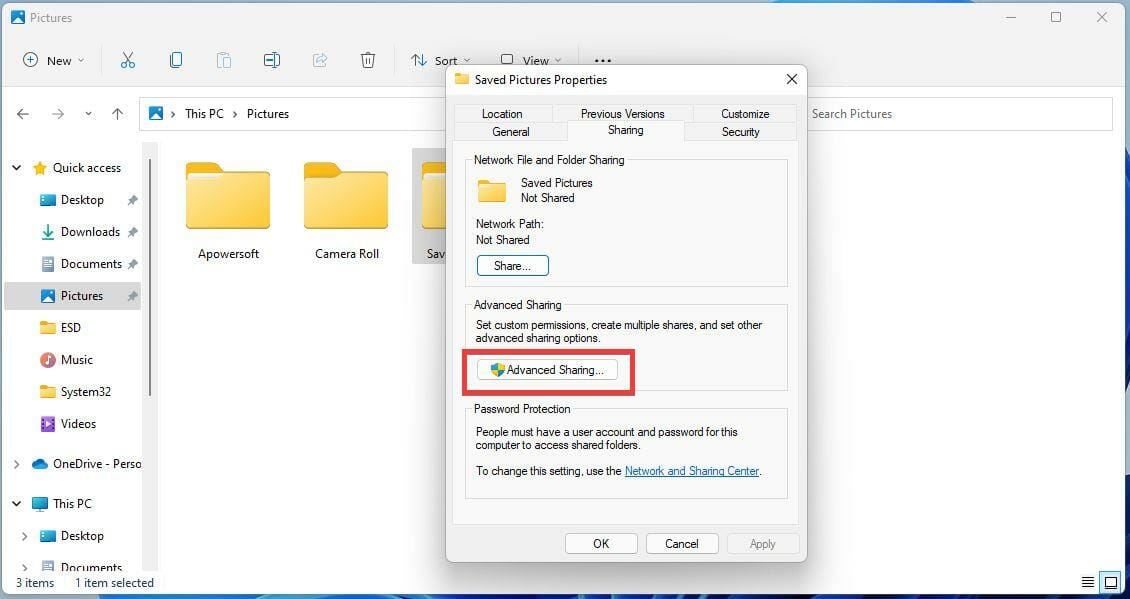Click Pictures breadcrumb in address bar

point(267,114)
